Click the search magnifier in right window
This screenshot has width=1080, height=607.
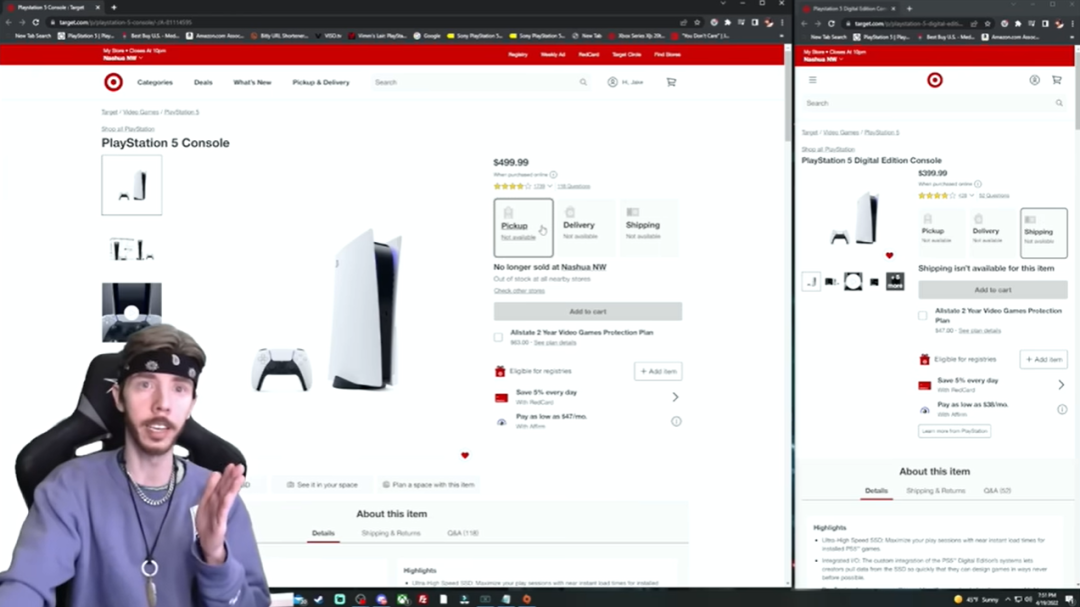tap(1059, 103)
